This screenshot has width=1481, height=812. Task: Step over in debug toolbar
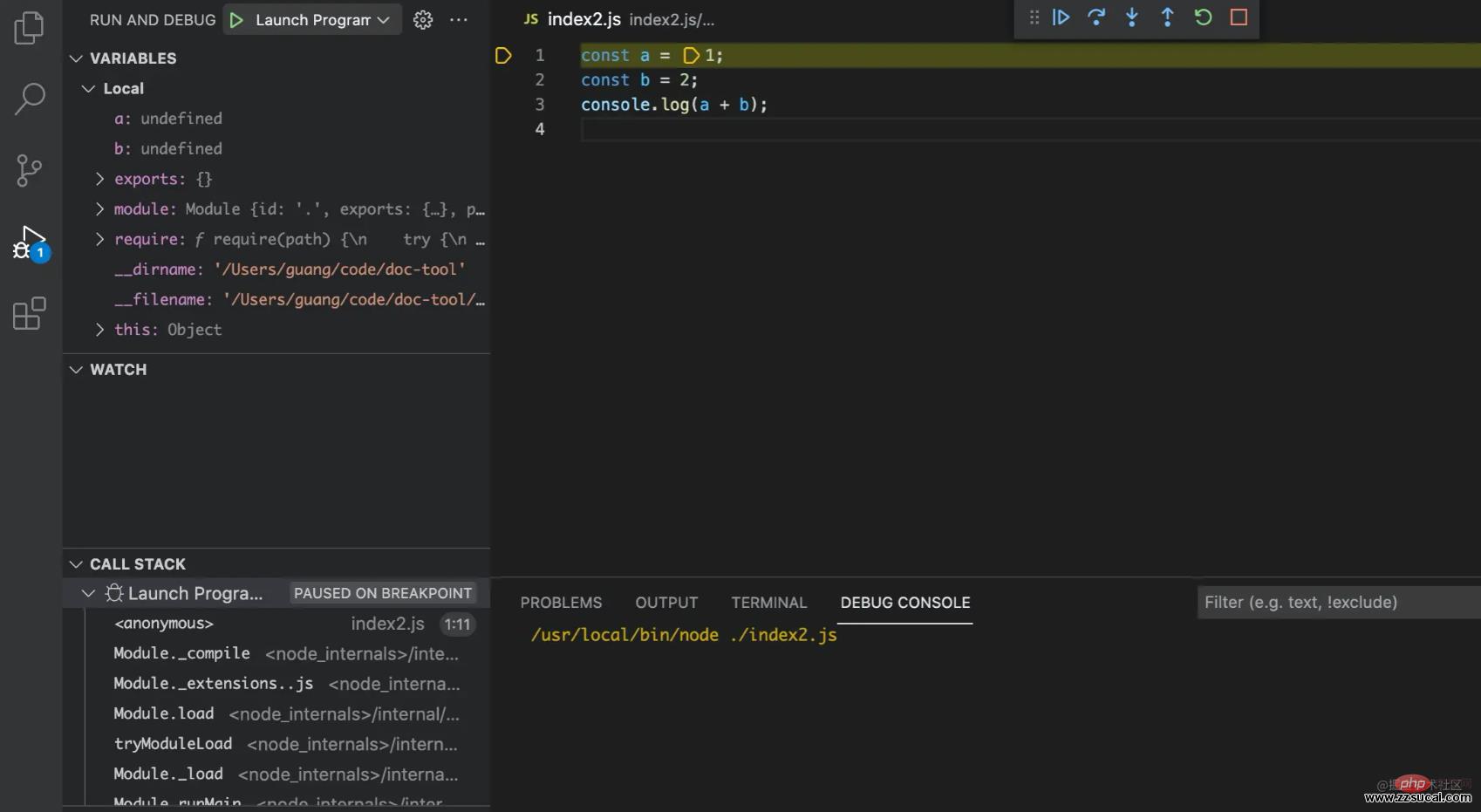(x=1096, y=17)
